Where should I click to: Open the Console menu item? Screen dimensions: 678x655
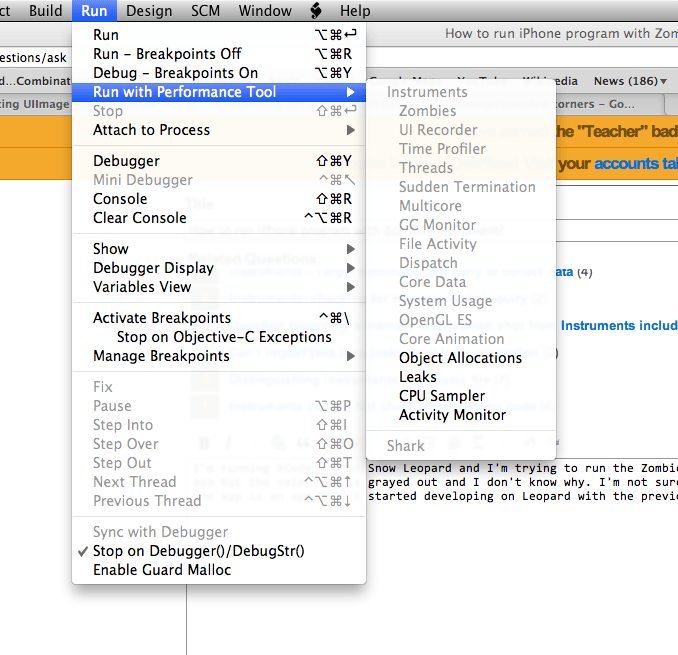219,199
